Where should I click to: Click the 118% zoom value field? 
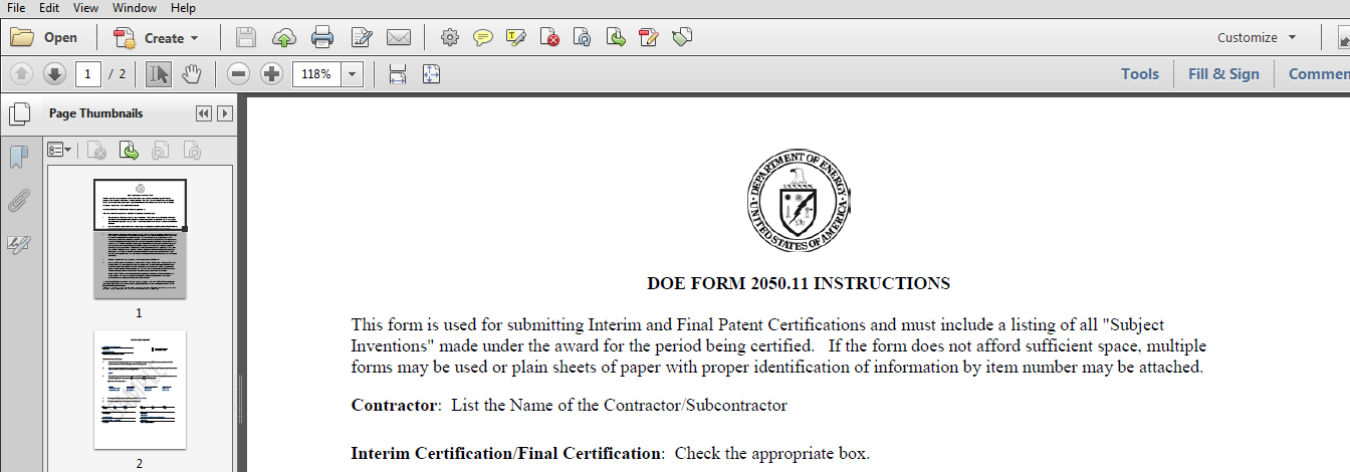(x=317, y=74)
